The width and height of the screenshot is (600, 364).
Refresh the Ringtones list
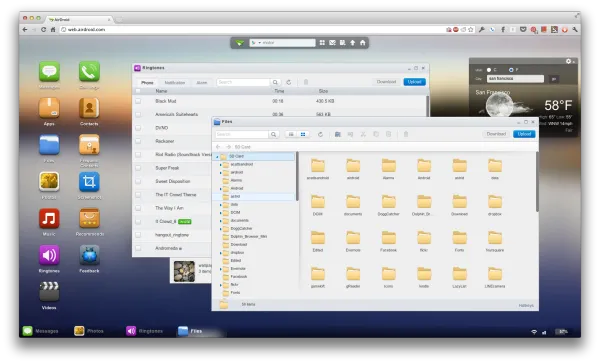point(289,82)
